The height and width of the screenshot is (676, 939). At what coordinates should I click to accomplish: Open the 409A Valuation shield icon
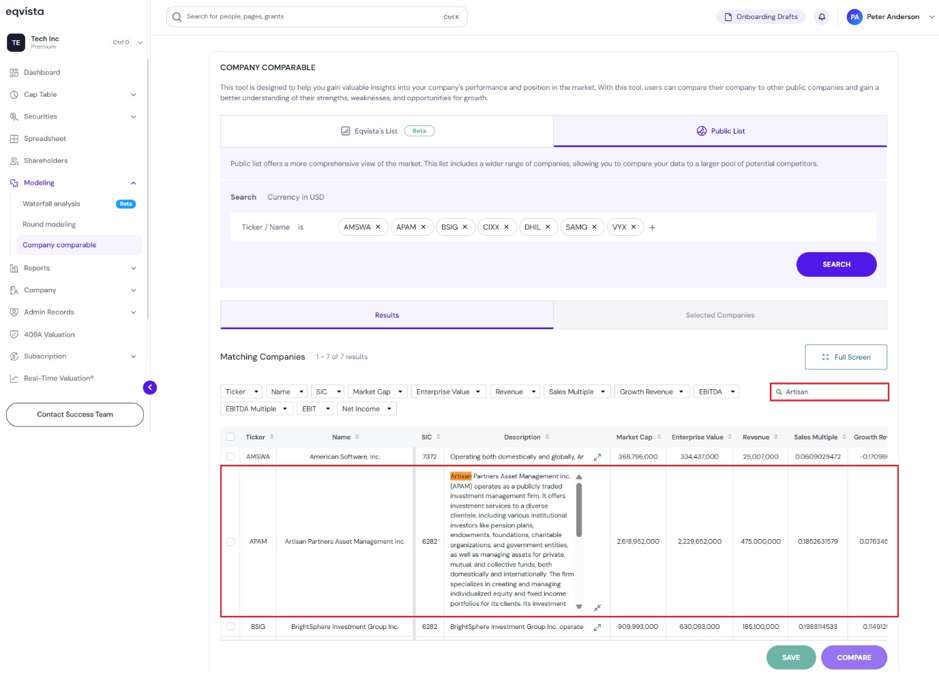[x=14, y=335]
